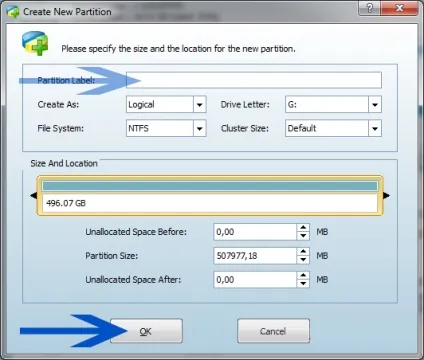This screenshot has height=360, width=424.
Task: Click the instruction text about size and location
Action: point(179,49)
